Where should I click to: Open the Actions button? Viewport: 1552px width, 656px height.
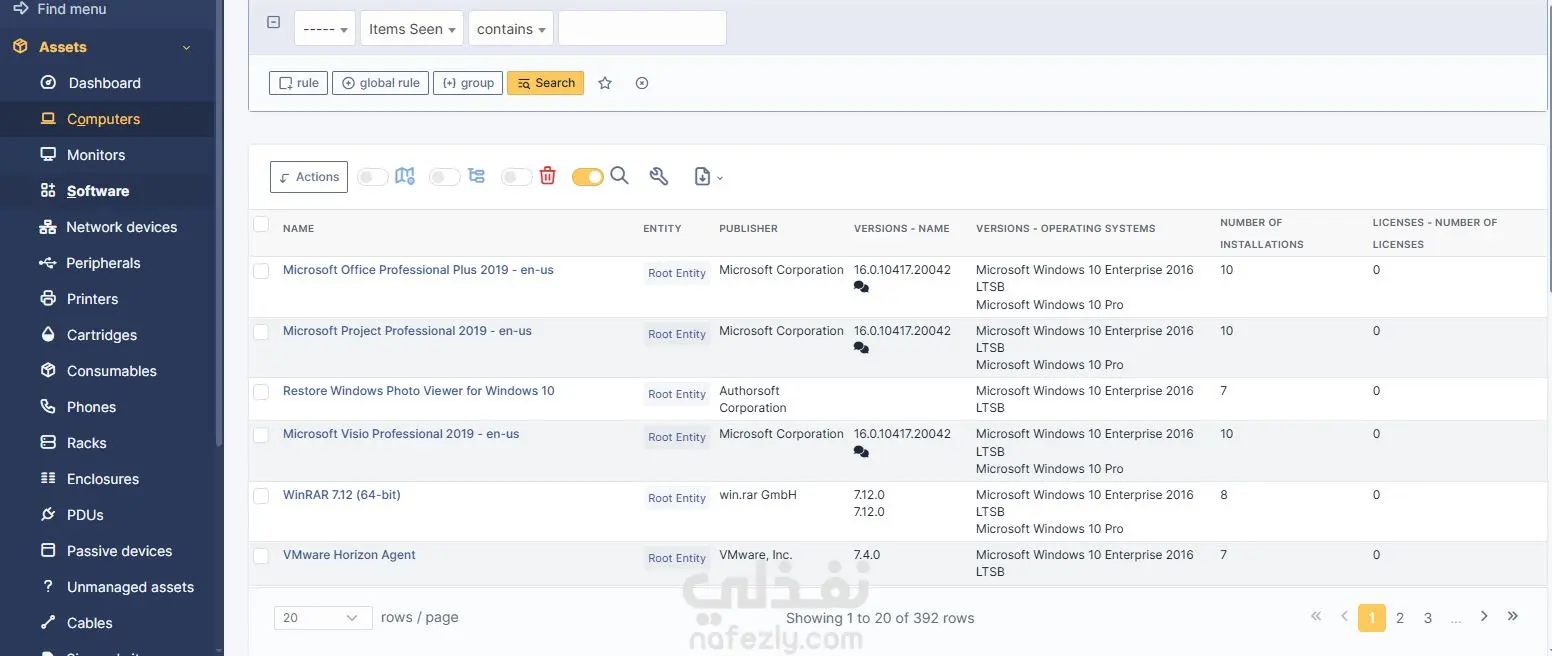pyautogui.click(x=309, y=177)
